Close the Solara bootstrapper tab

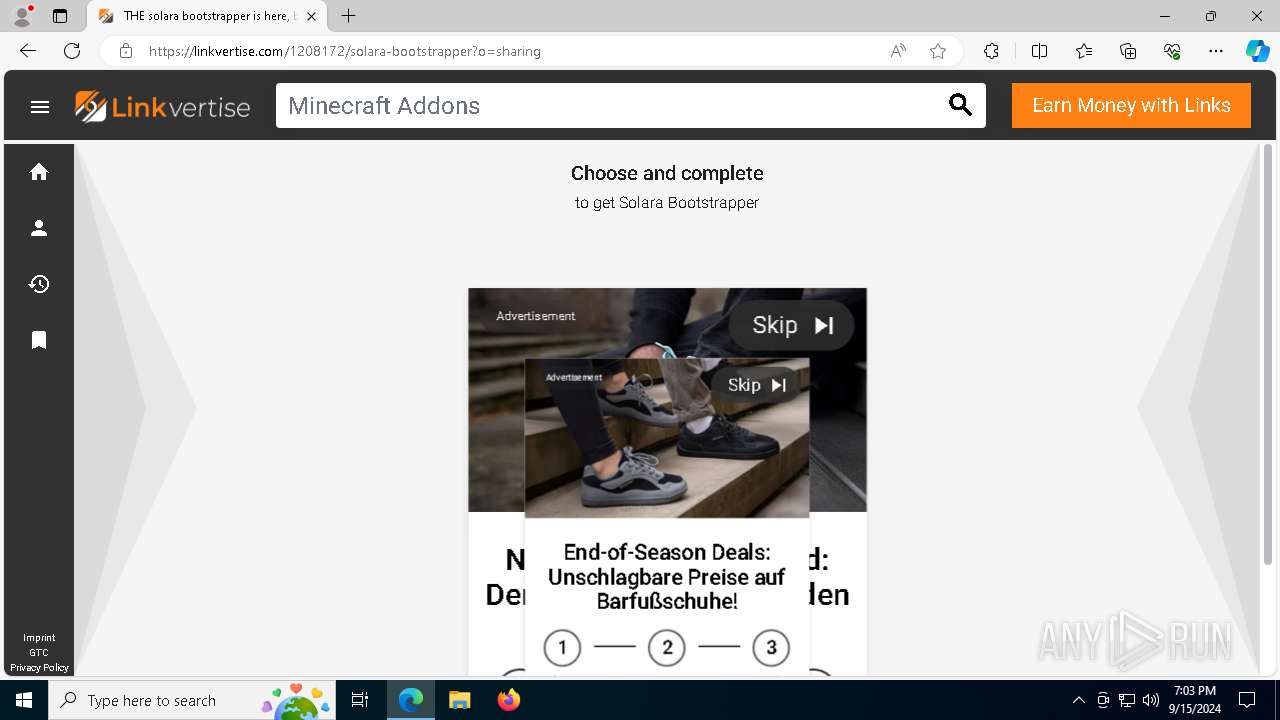(311, 16)
